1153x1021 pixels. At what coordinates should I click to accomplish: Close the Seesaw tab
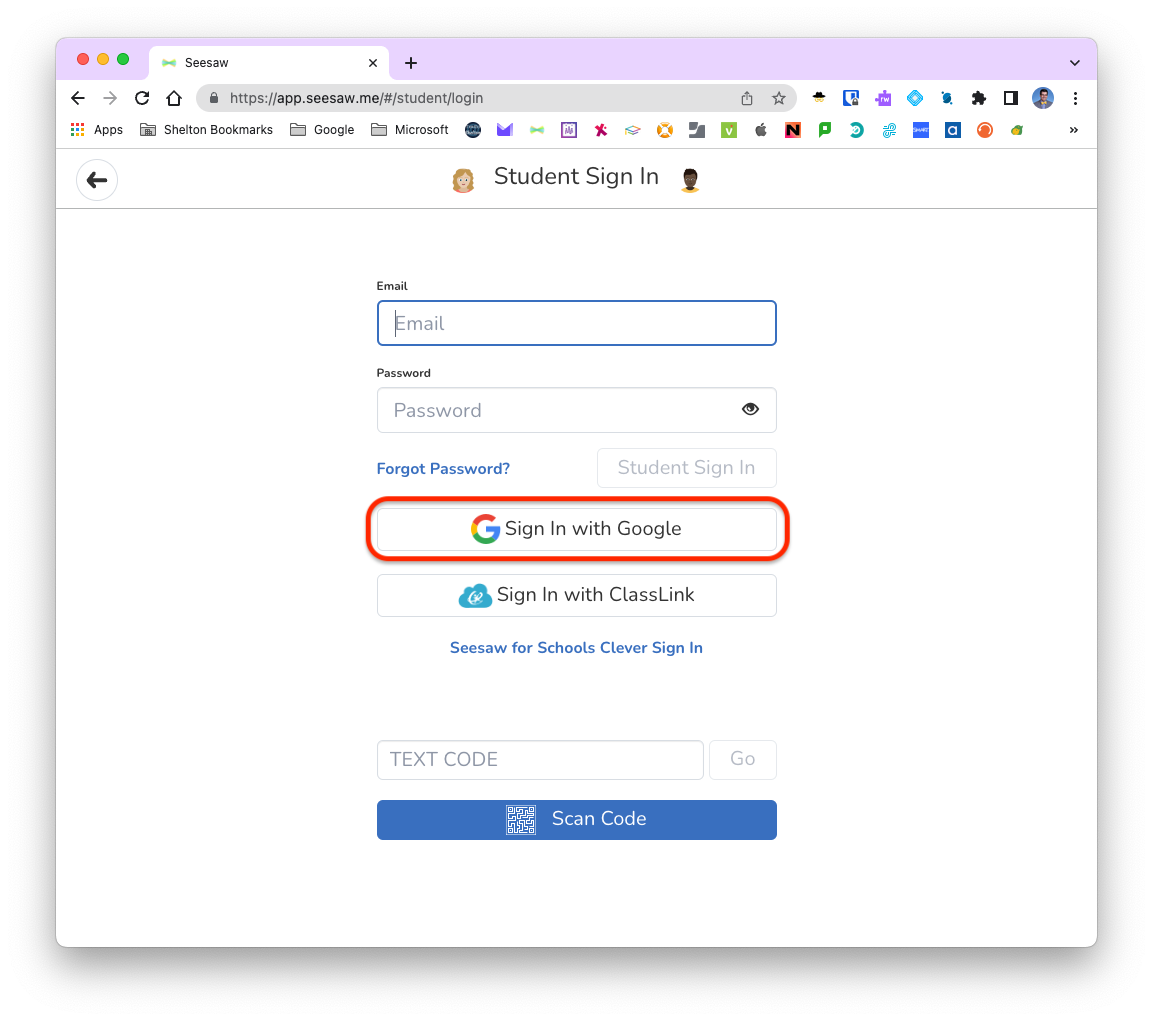click(x=373, y=63)
